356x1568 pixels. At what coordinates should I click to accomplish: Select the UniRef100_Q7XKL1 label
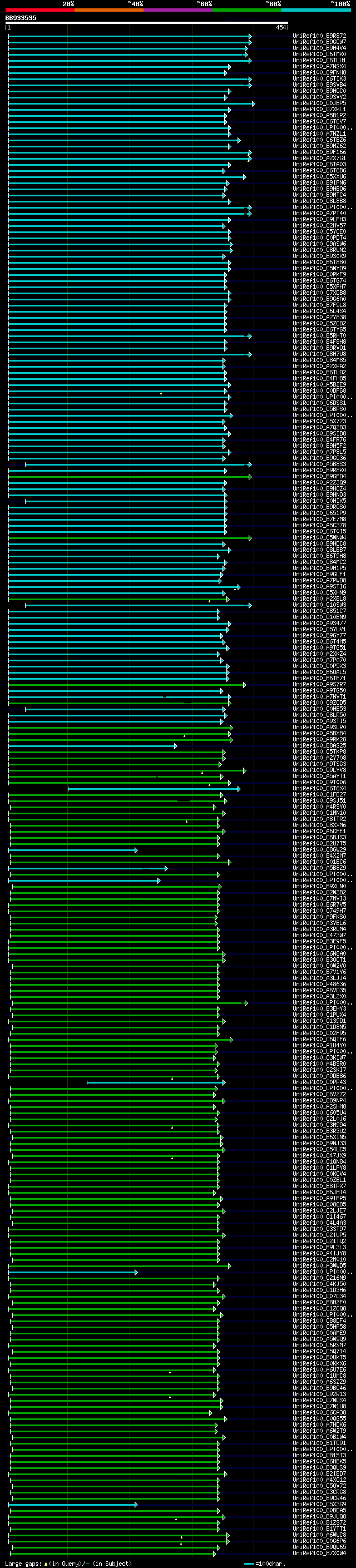pos(319,109)
